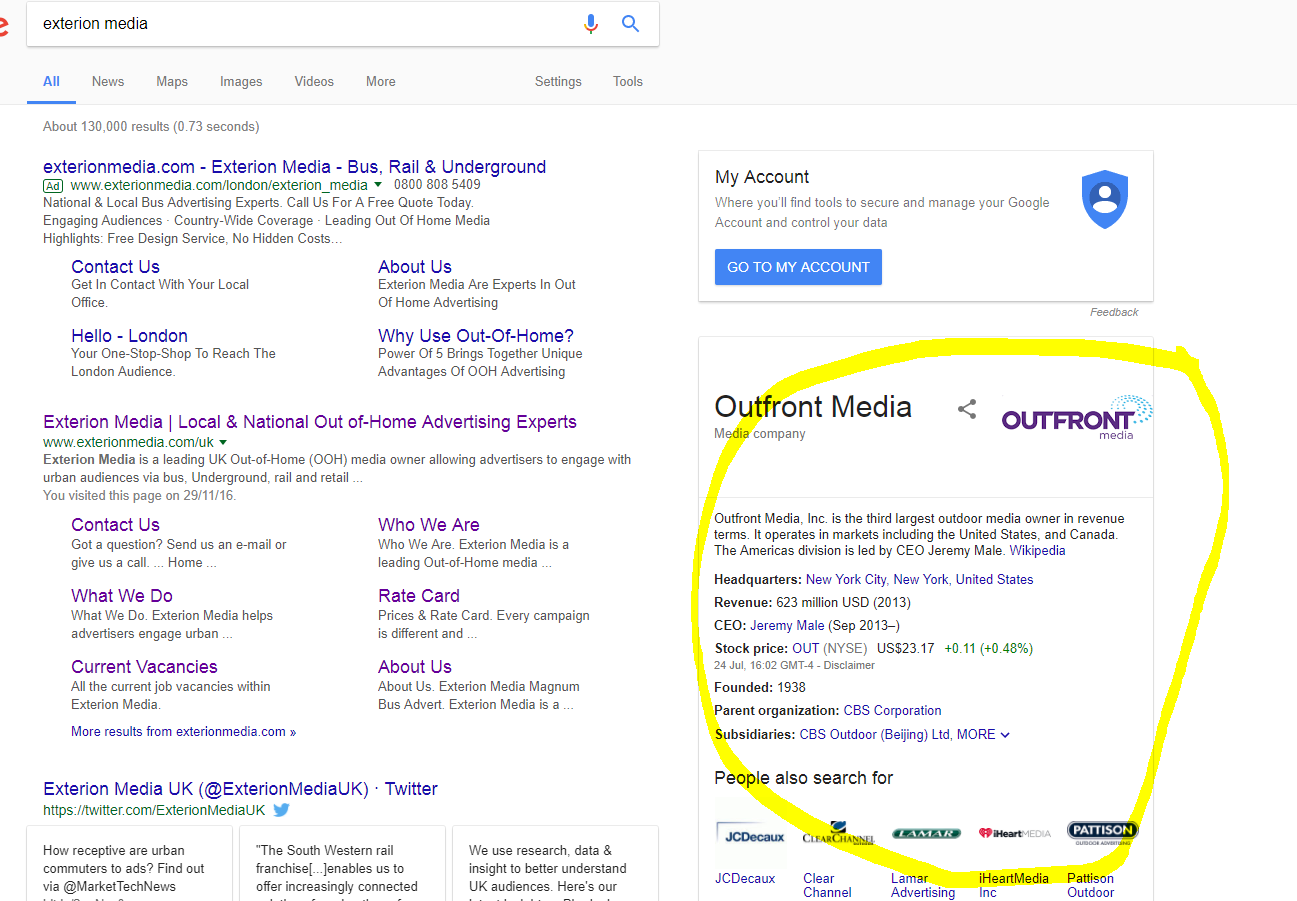Viewport: 1297px width, 901px height.
Task: Click the voice search microphone icon
Action: click(x=591, y=23)
